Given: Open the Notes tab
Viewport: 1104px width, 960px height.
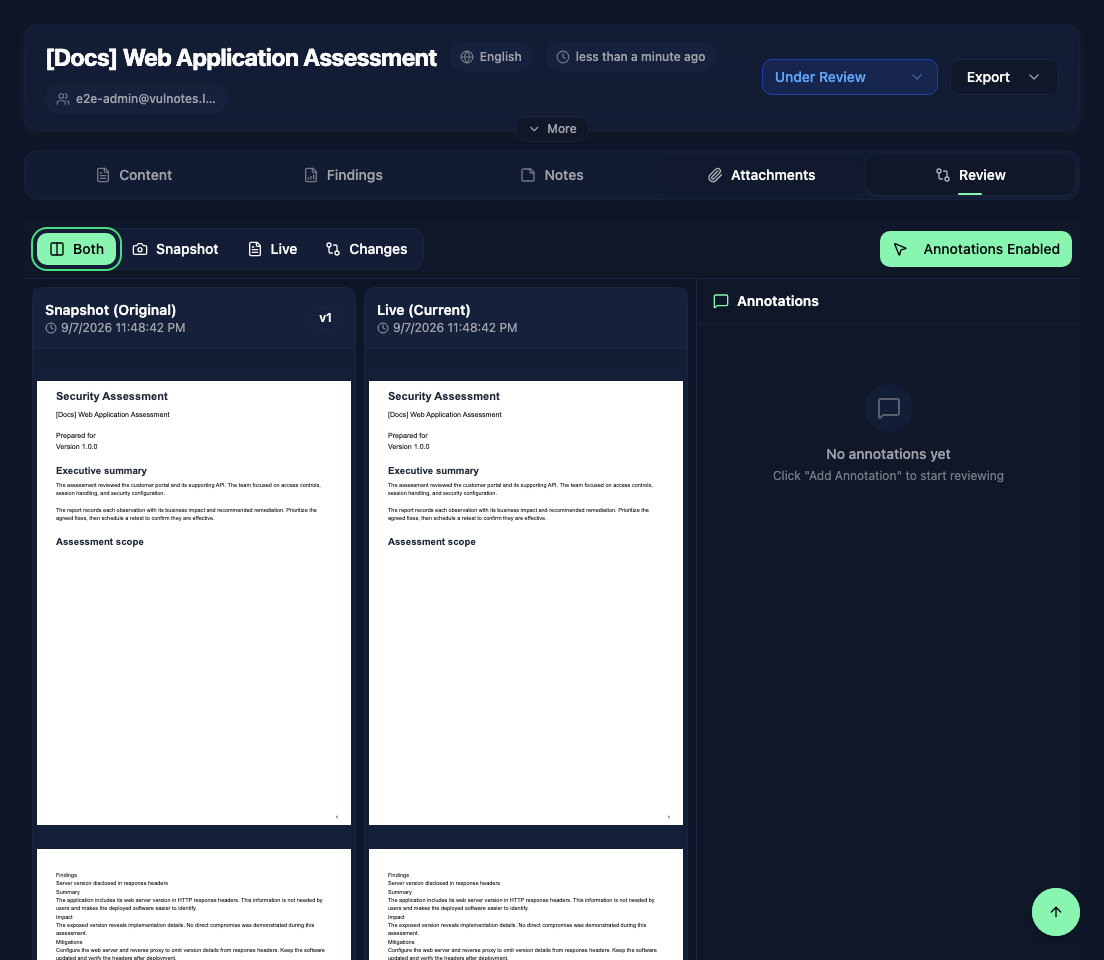Looking at the screenshot, I should pyautogui.click(x=552, y=175).
